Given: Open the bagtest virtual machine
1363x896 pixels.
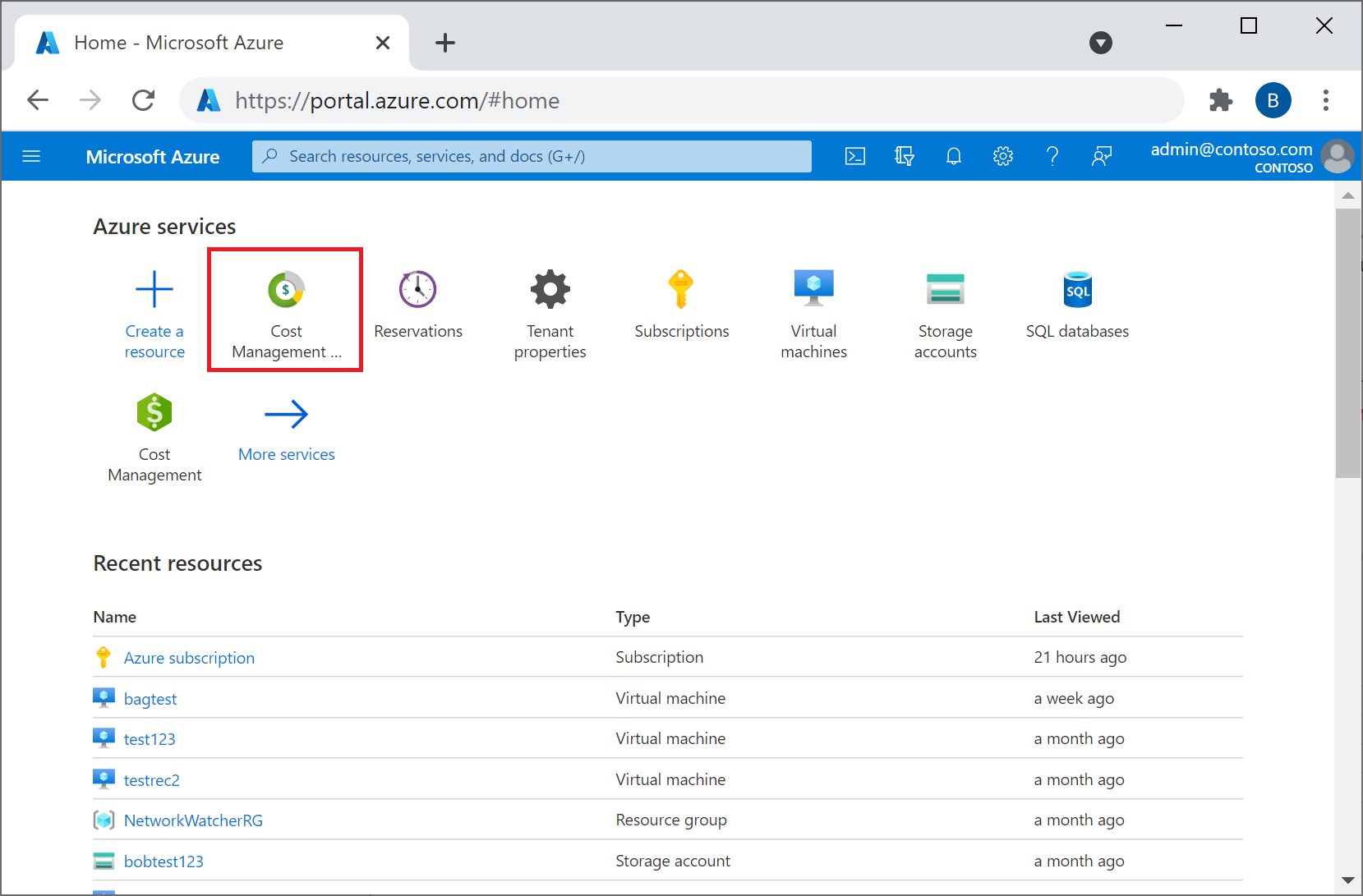Looking at the screenshot, I should click(150, 699).
